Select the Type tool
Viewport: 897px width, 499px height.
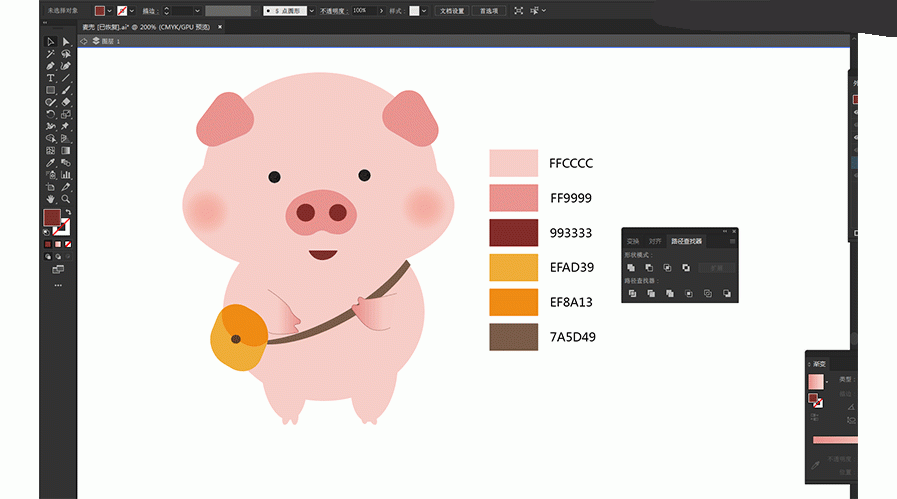click(50, 78)
